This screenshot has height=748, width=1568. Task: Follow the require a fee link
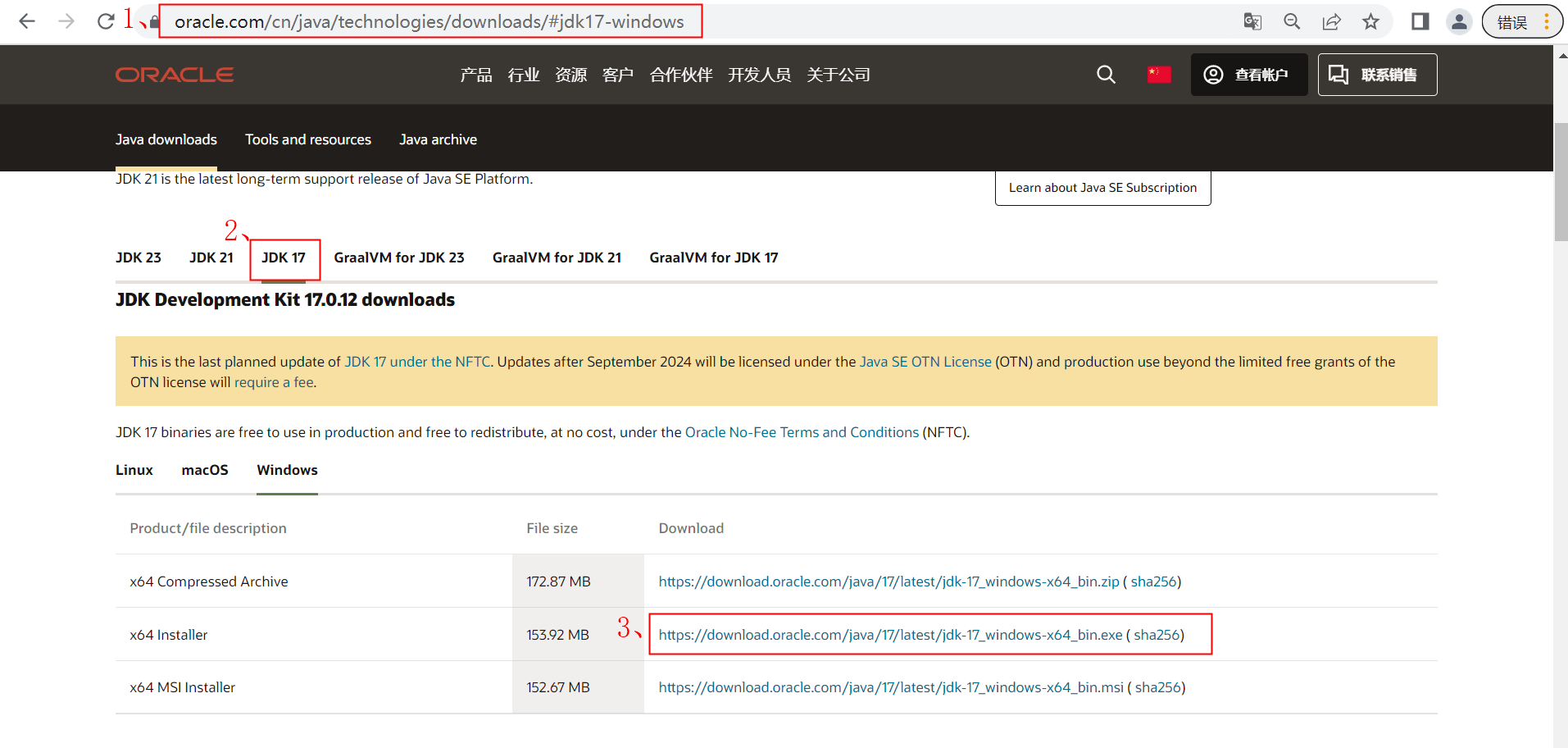tap(274, 382)
